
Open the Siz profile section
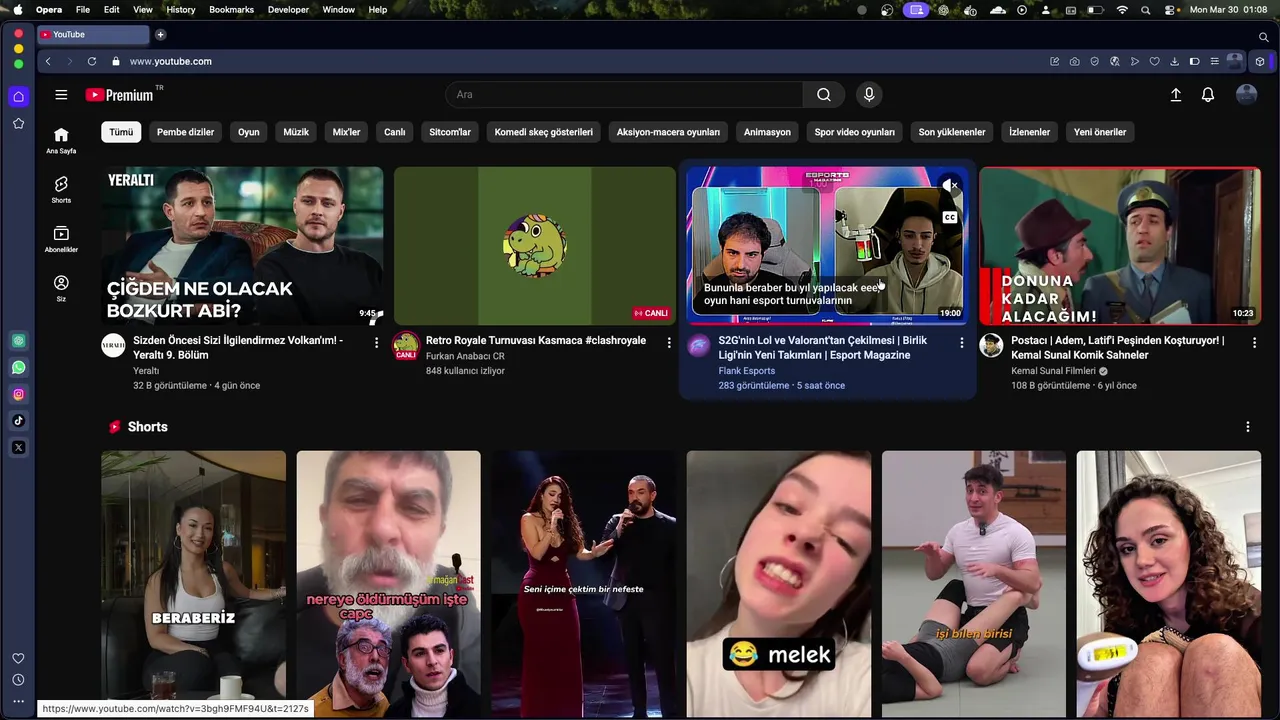61,288
